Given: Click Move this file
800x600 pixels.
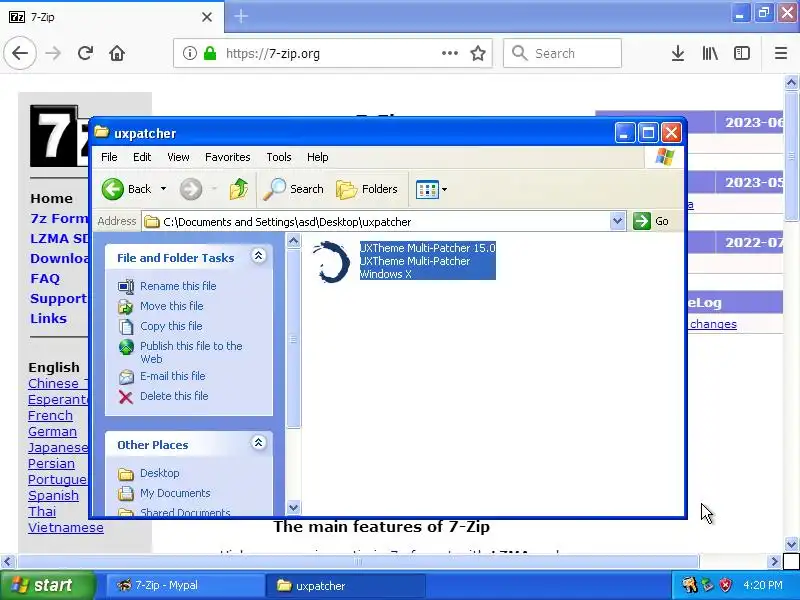Looking at the screenshot, I should point(171,306).
